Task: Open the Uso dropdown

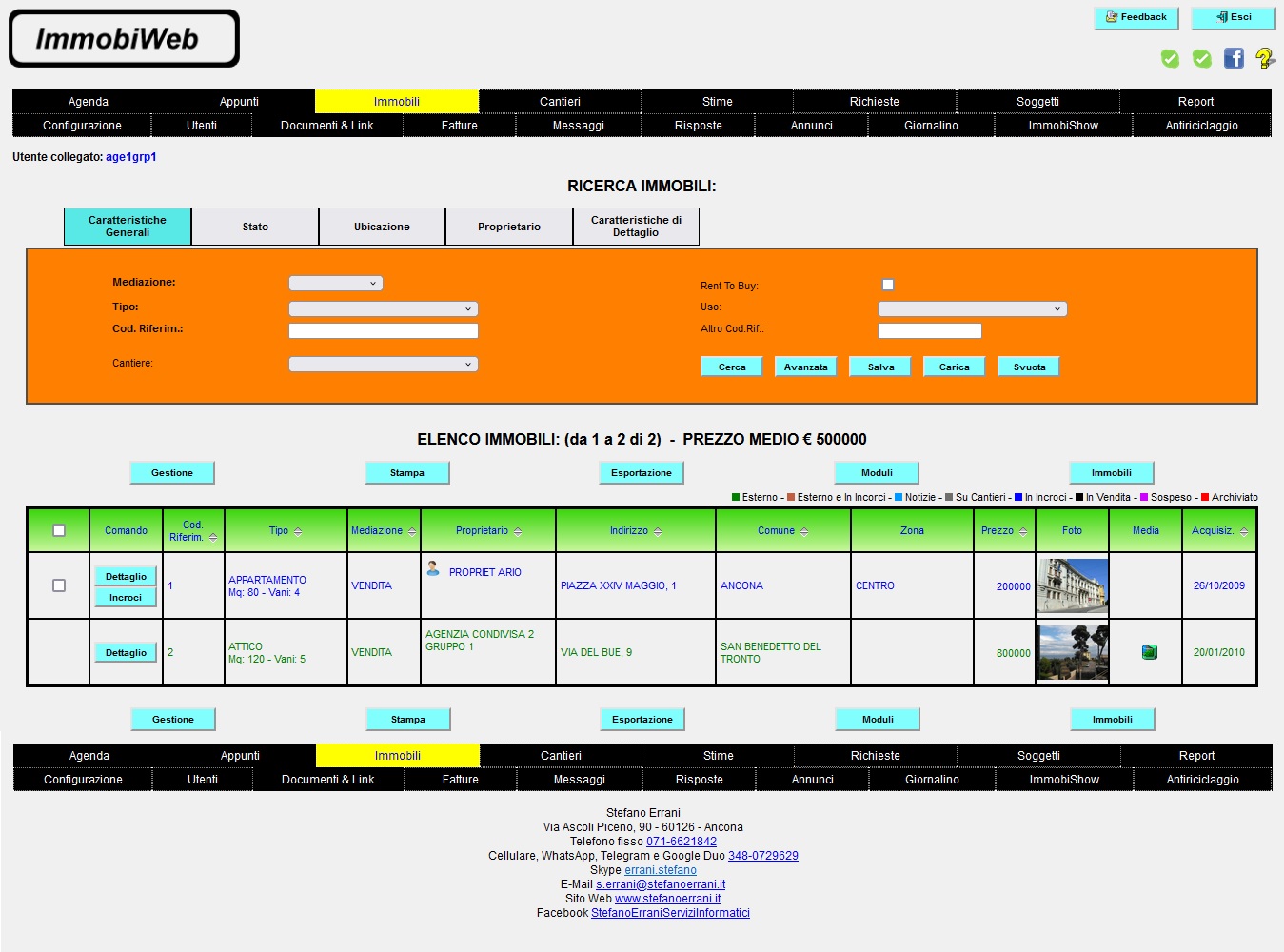Action: [x=972, y=308]
